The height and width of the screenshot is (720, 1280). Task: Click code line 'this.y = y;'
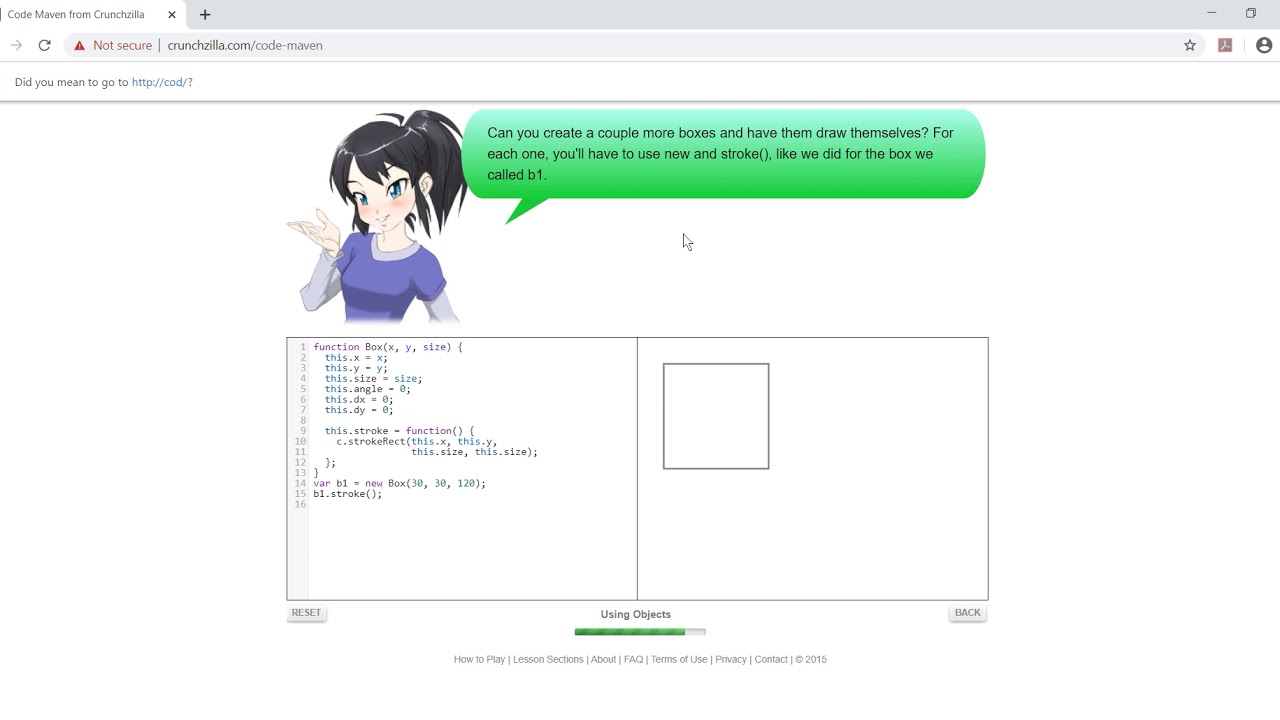pyautogui.click(x=356, y=368)
